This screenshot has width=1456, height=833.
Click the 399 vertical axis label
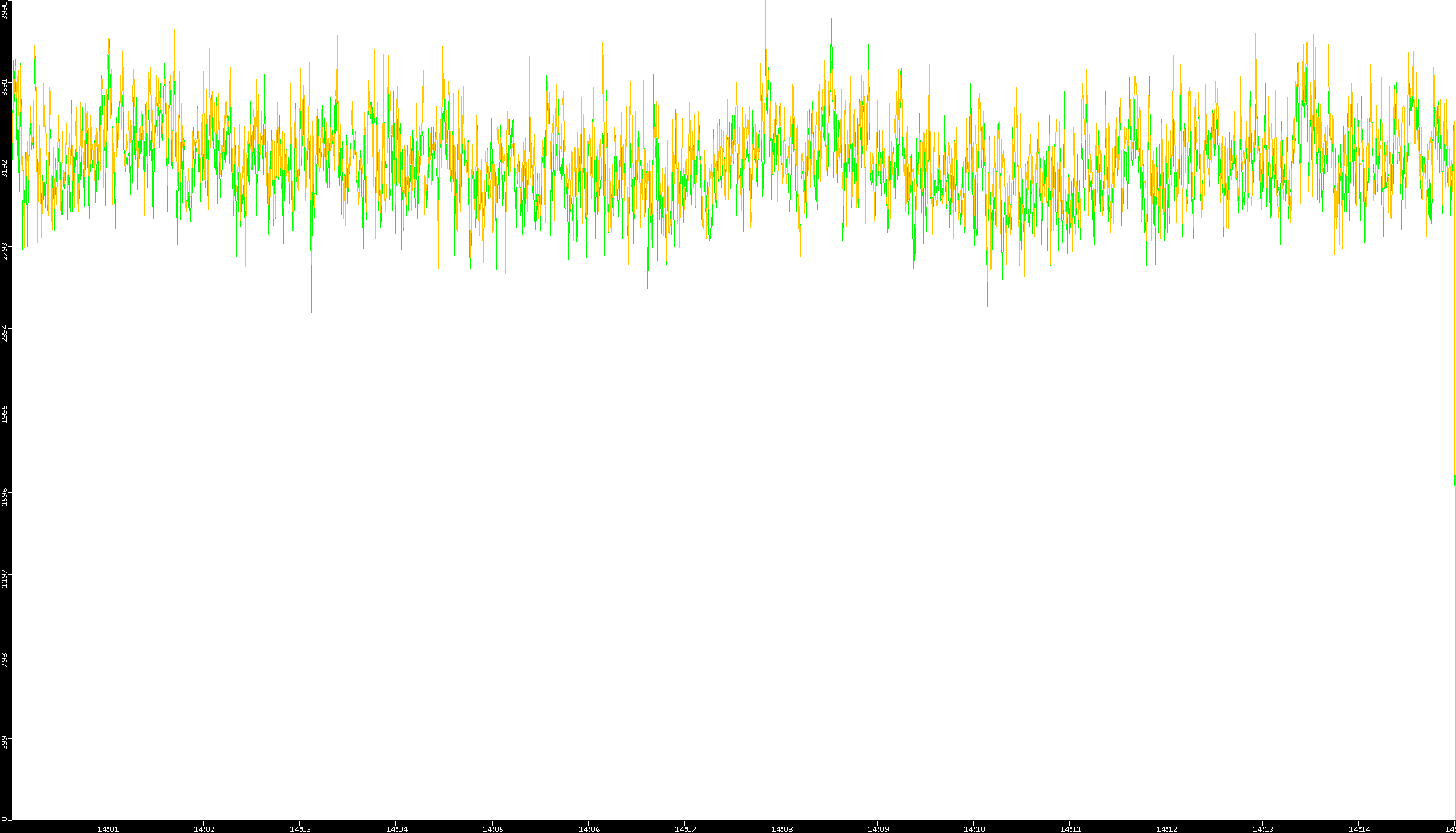5,741
